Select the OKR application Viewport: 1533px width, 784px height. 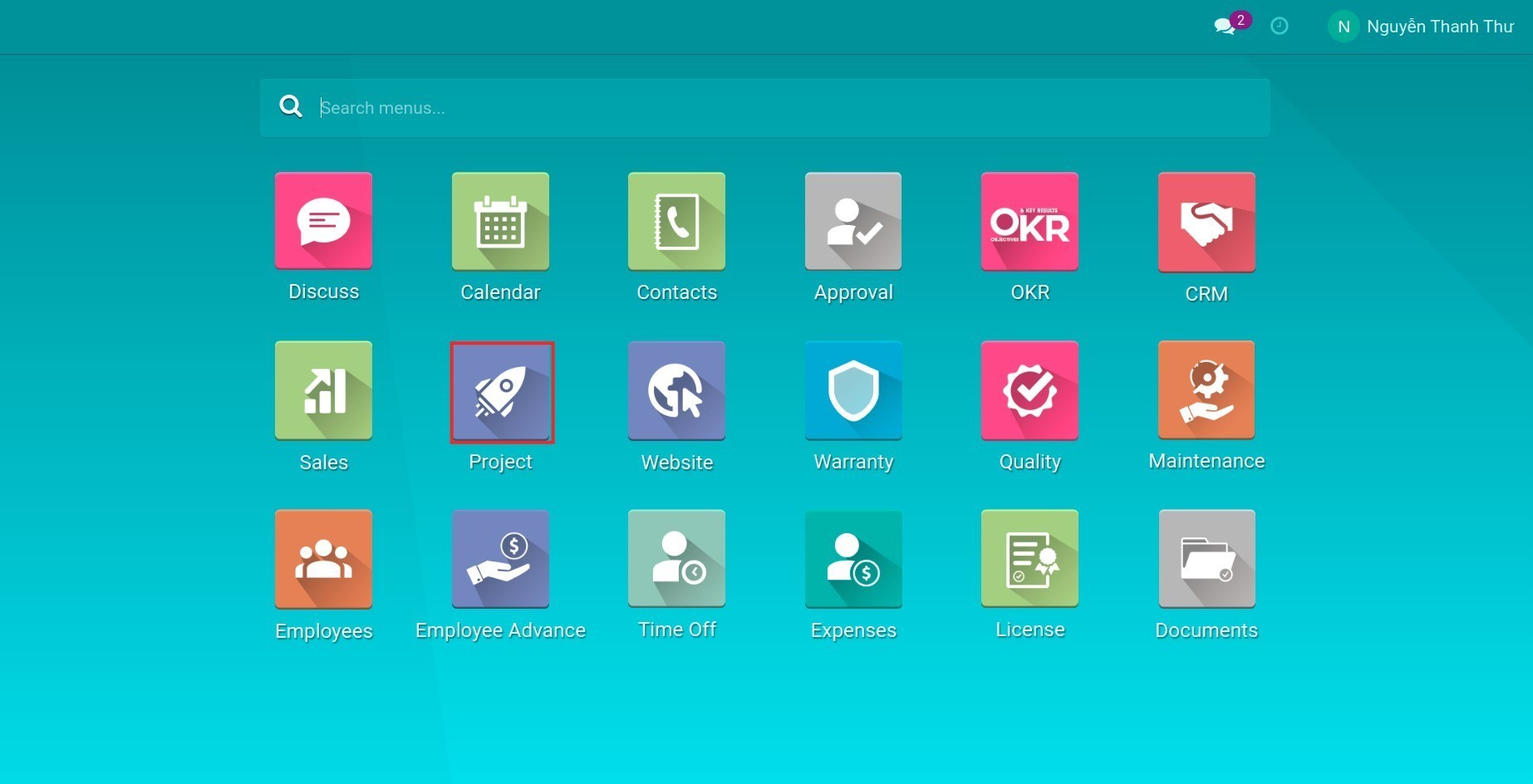1029,221
